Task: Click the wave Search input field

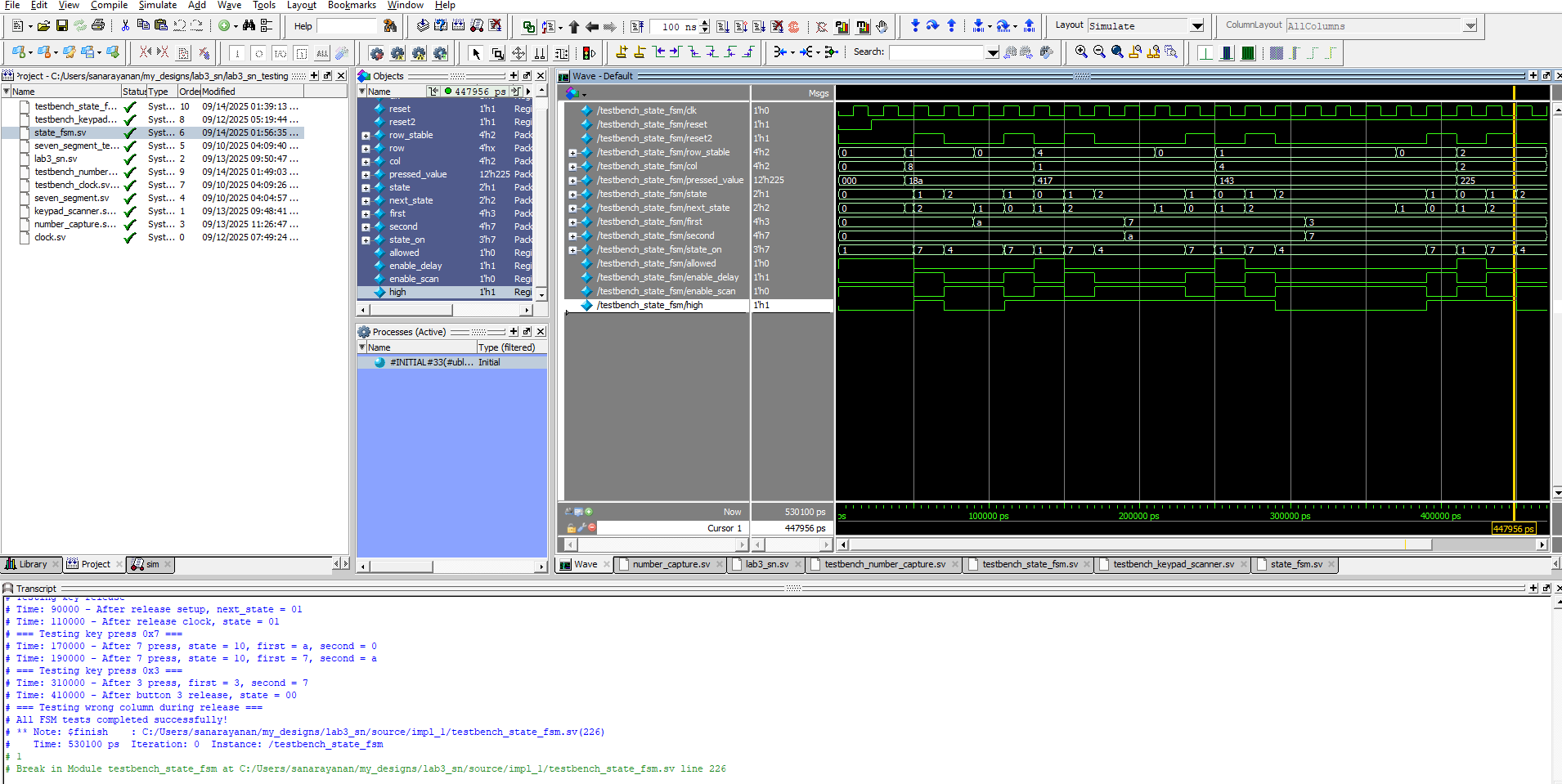Action: click(936, 53)
